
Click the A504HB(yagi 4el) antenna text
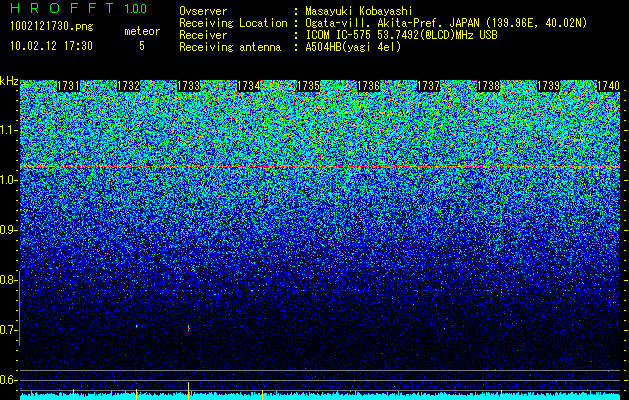coord(353,47)
